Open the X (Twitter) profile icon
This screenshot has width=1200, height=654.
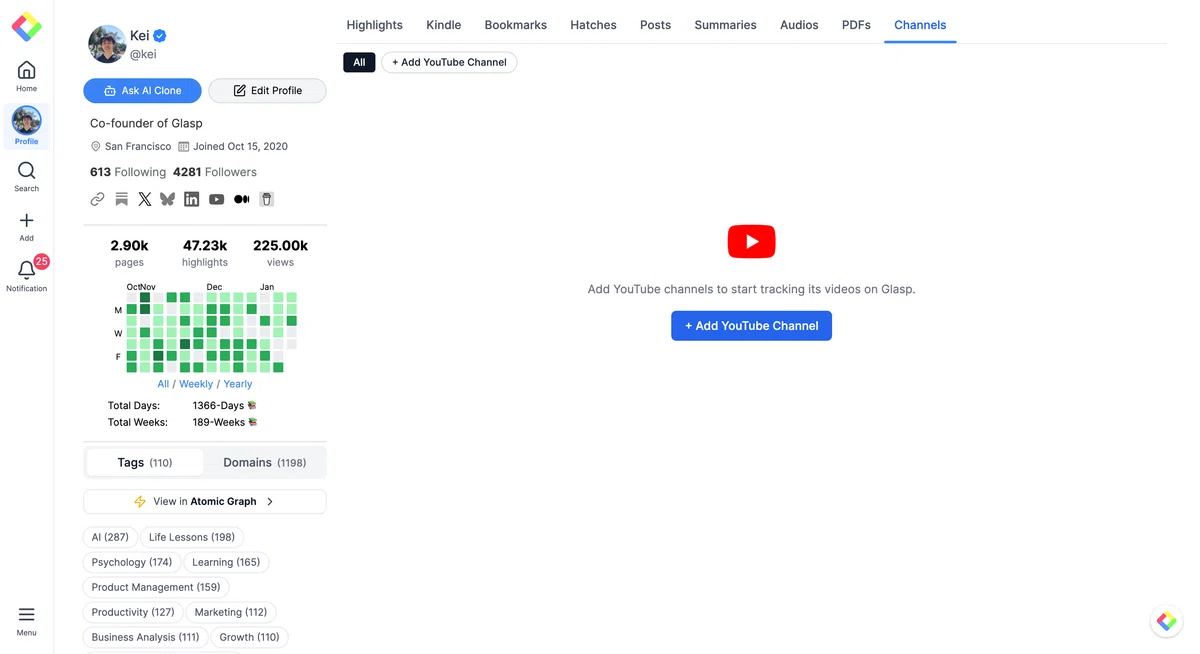145,199
